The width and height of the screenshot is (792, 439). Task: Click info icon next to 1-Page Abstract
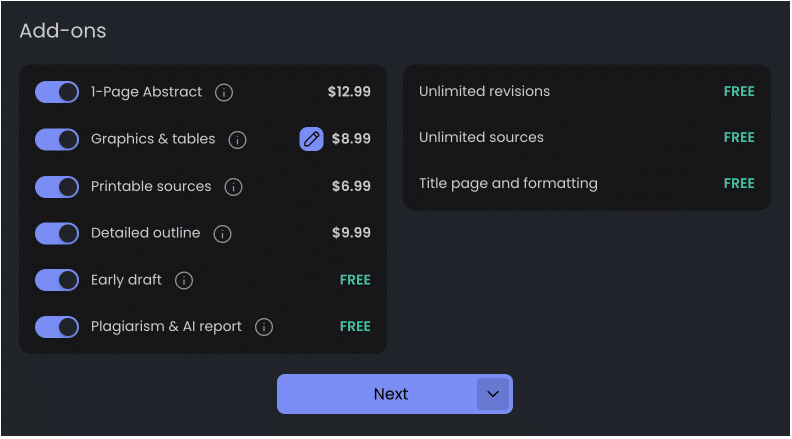(224, 92)
